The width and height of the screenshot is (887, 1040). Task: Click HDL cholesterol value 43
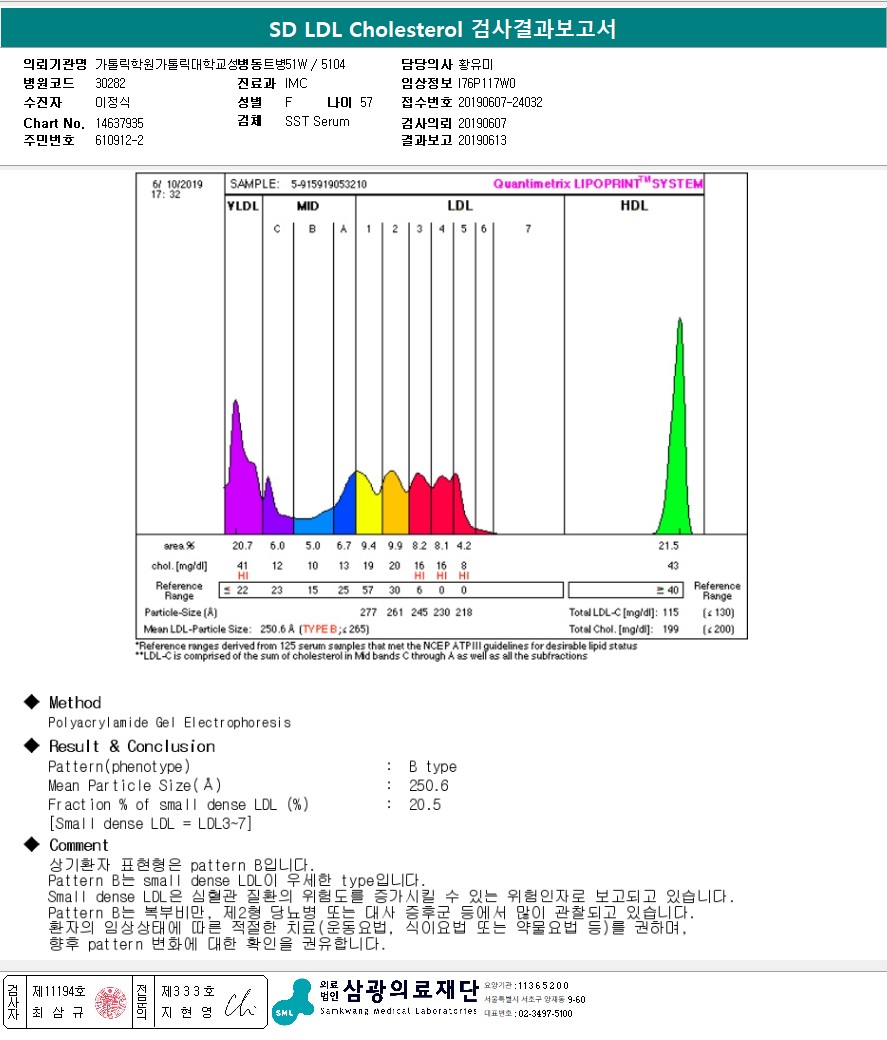click(673, 566)
